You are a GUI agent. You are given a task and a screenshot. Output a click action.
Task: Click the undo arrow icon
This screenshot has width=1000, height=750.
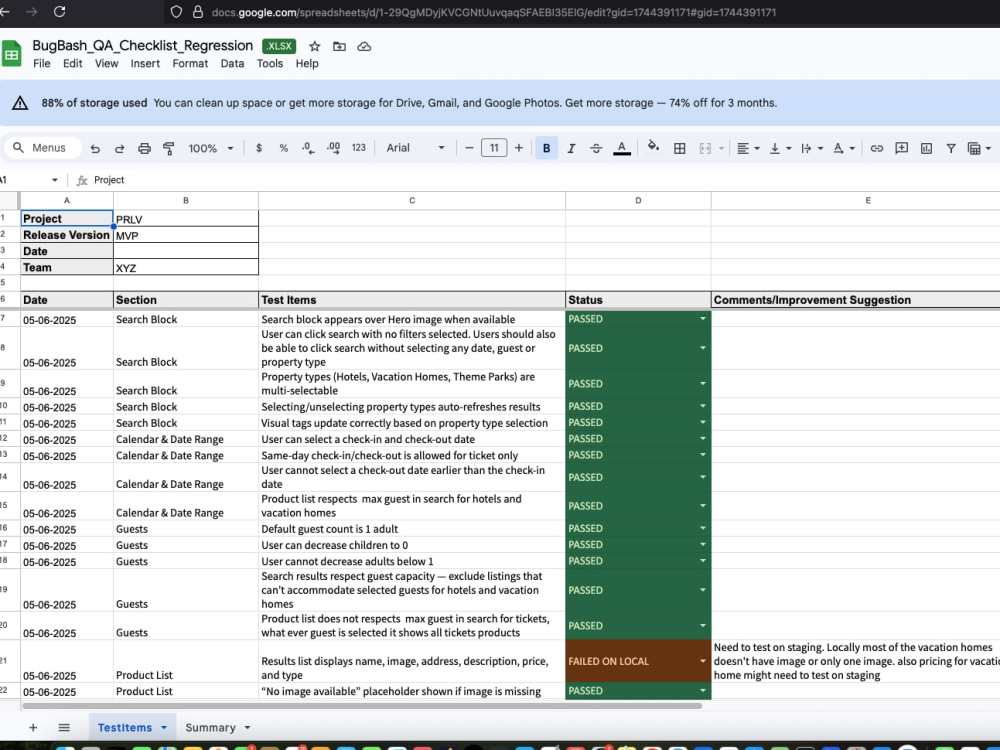(x=95, y=148)
